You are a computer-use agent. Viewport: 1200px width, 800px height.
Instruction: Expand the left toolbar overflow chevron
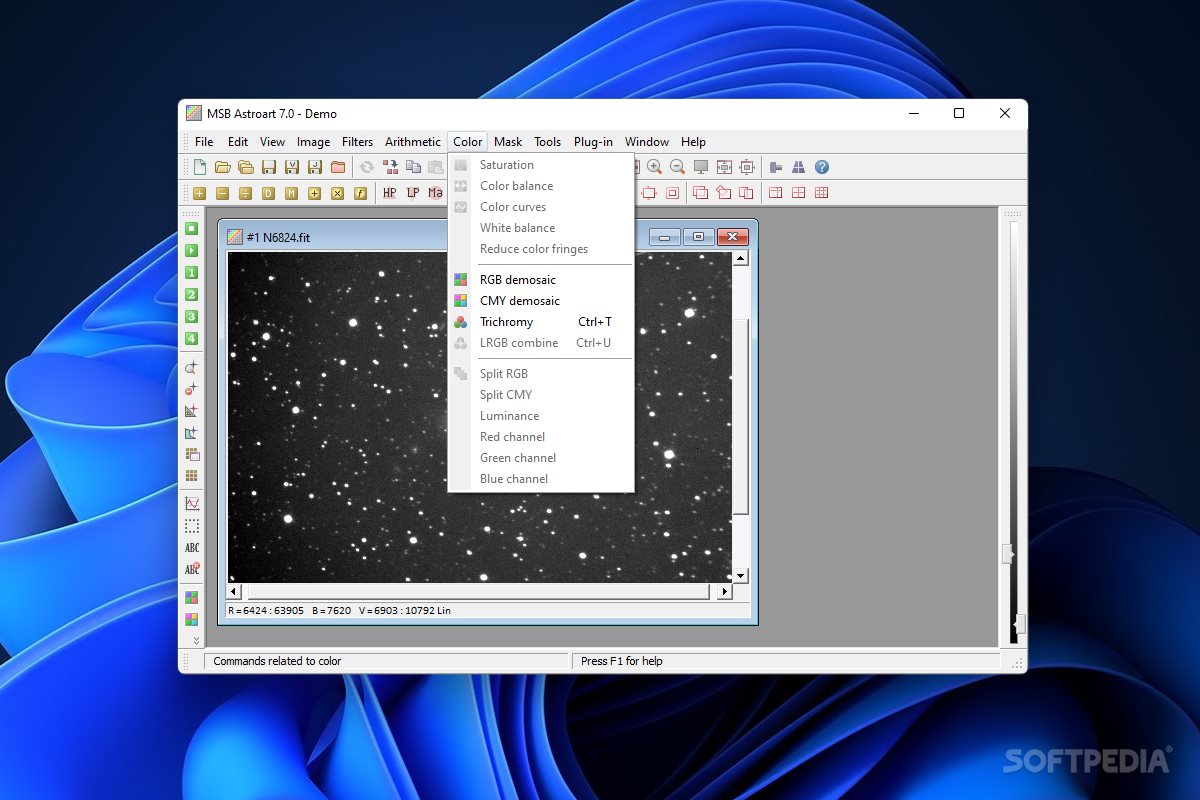pyautogui.click(x=196, y=640)
